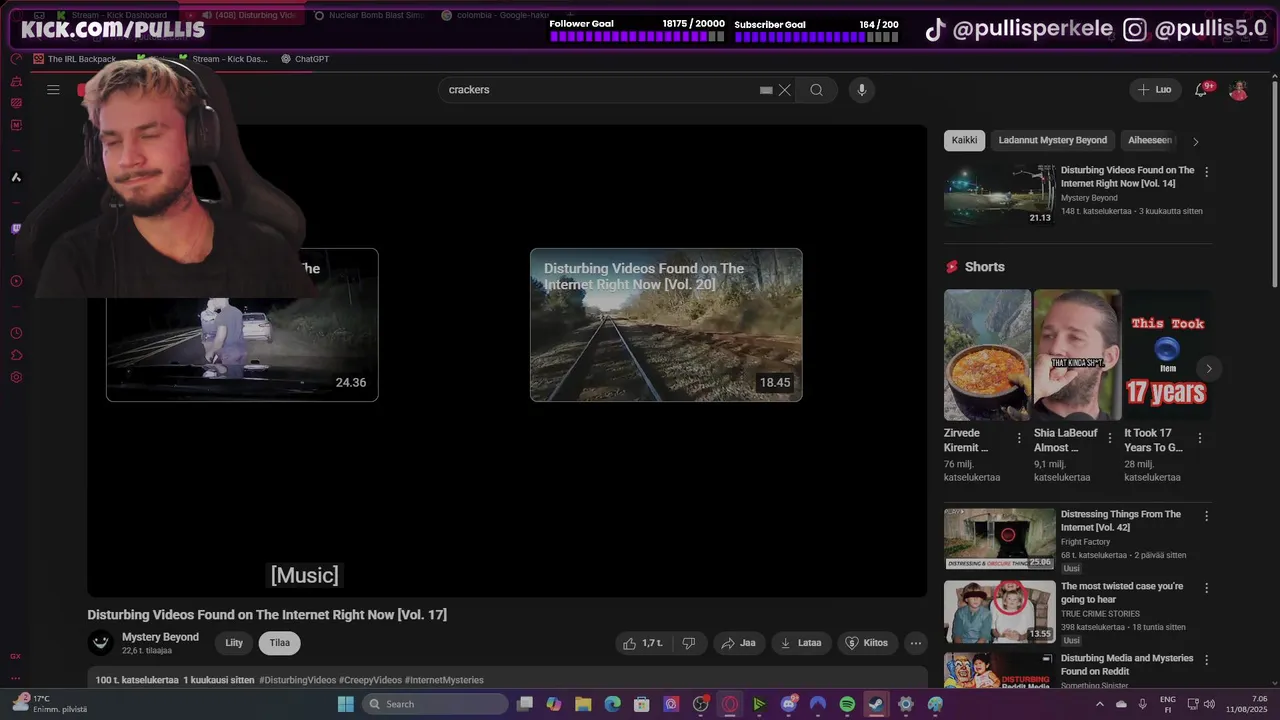Image resolution: width=1280 pixels, height=720 pixels.
Task: Open Microsoft Edge from taskbar
Action: point(613,704)
